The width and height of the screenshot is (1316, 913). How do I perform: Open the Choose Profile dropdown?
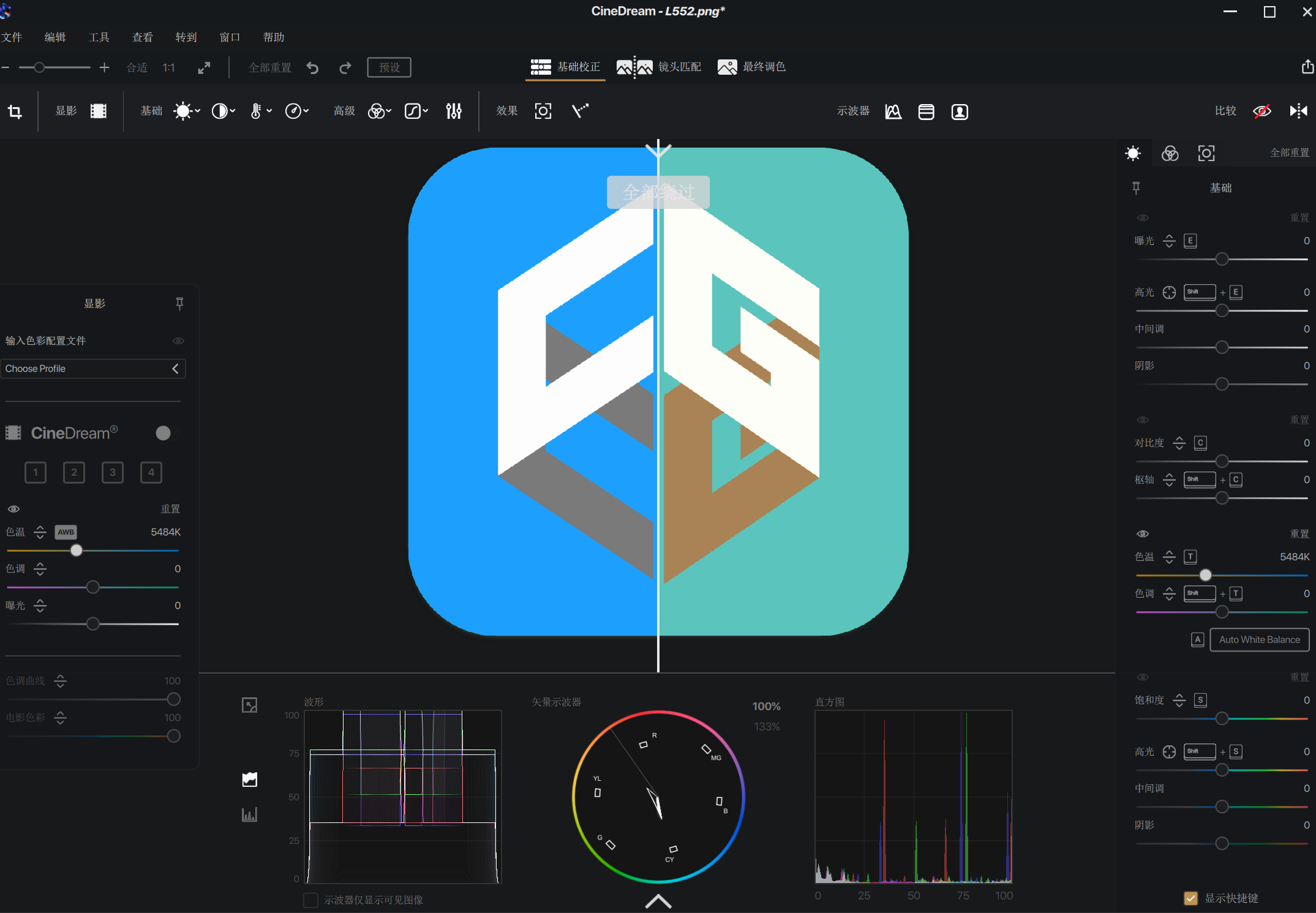92,369
